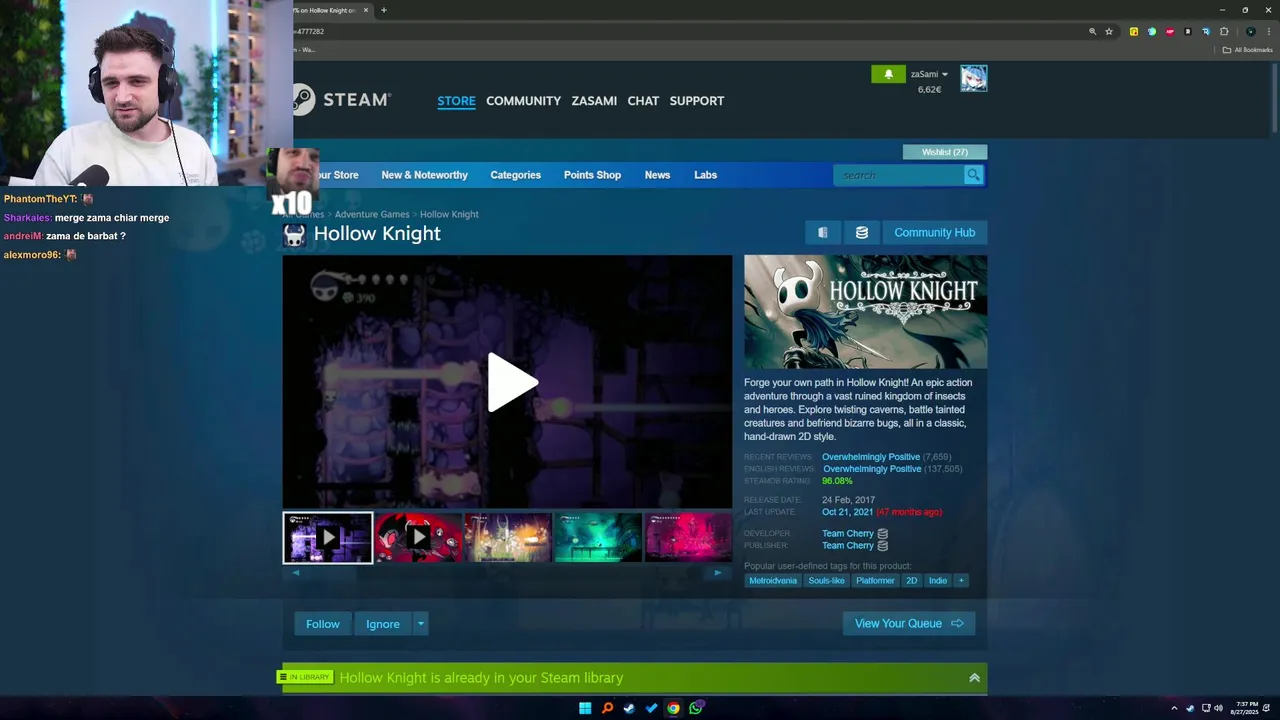The height and width of the screenshot is (720, 1280).
Task: Open the Metroidvania tag
Action: 773,581
